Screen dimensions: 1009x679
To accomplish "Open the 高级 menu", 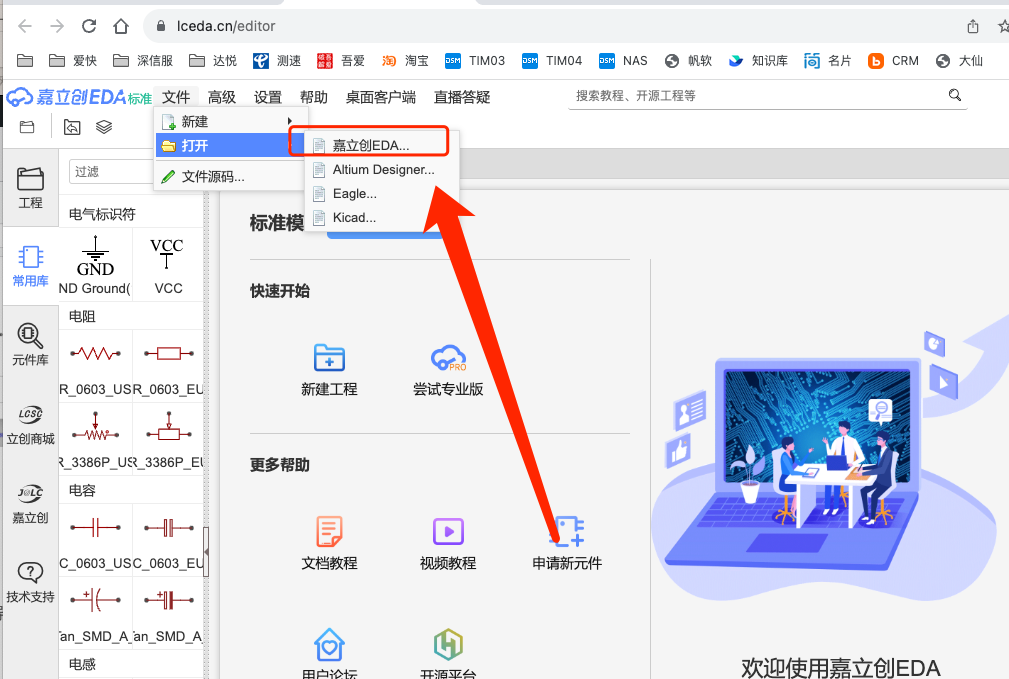I will pyautogui.click(x=222, y=97).
